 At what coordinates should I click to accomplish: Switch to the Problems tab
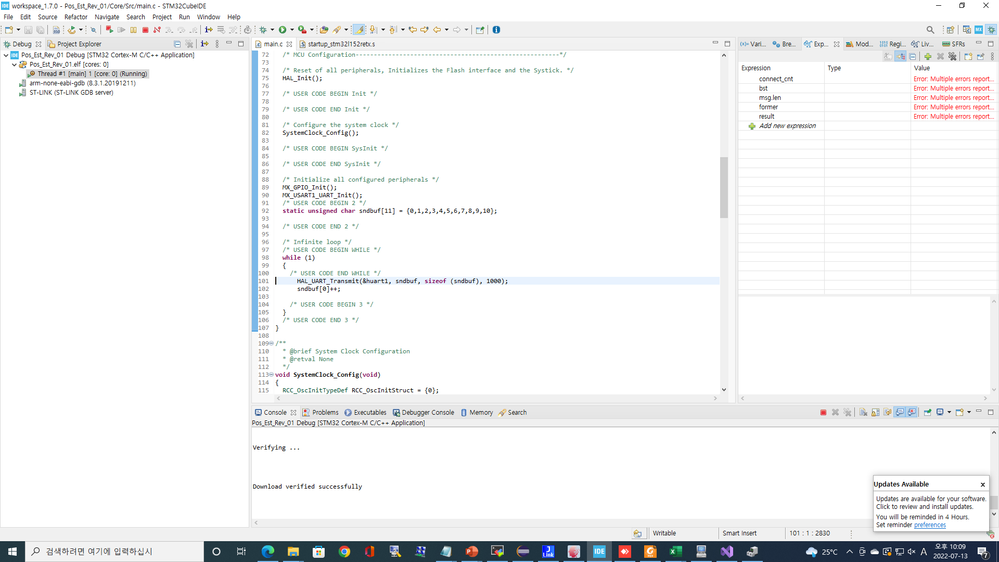click(320, 412)
